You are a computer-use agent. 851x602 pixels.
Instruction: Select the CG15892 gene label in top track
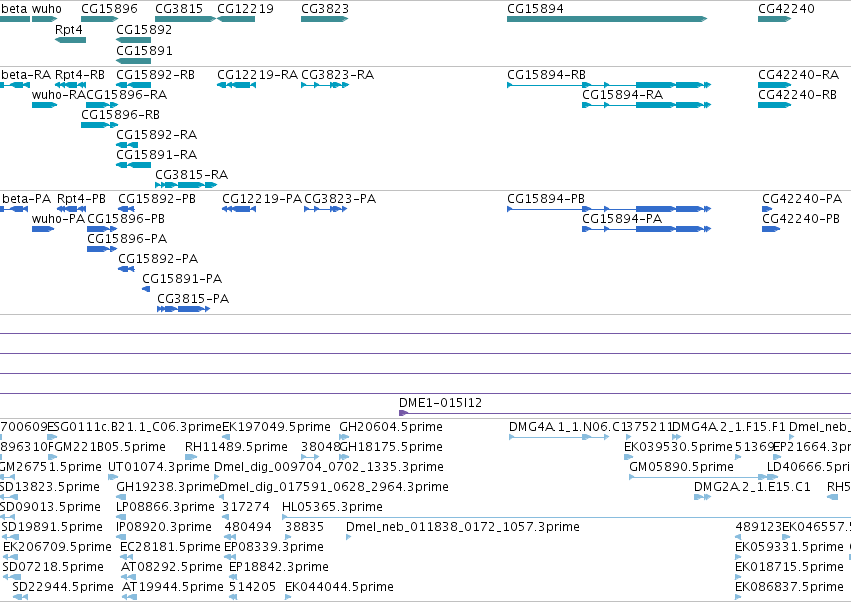pyautogui.click(x=144, y=29)
